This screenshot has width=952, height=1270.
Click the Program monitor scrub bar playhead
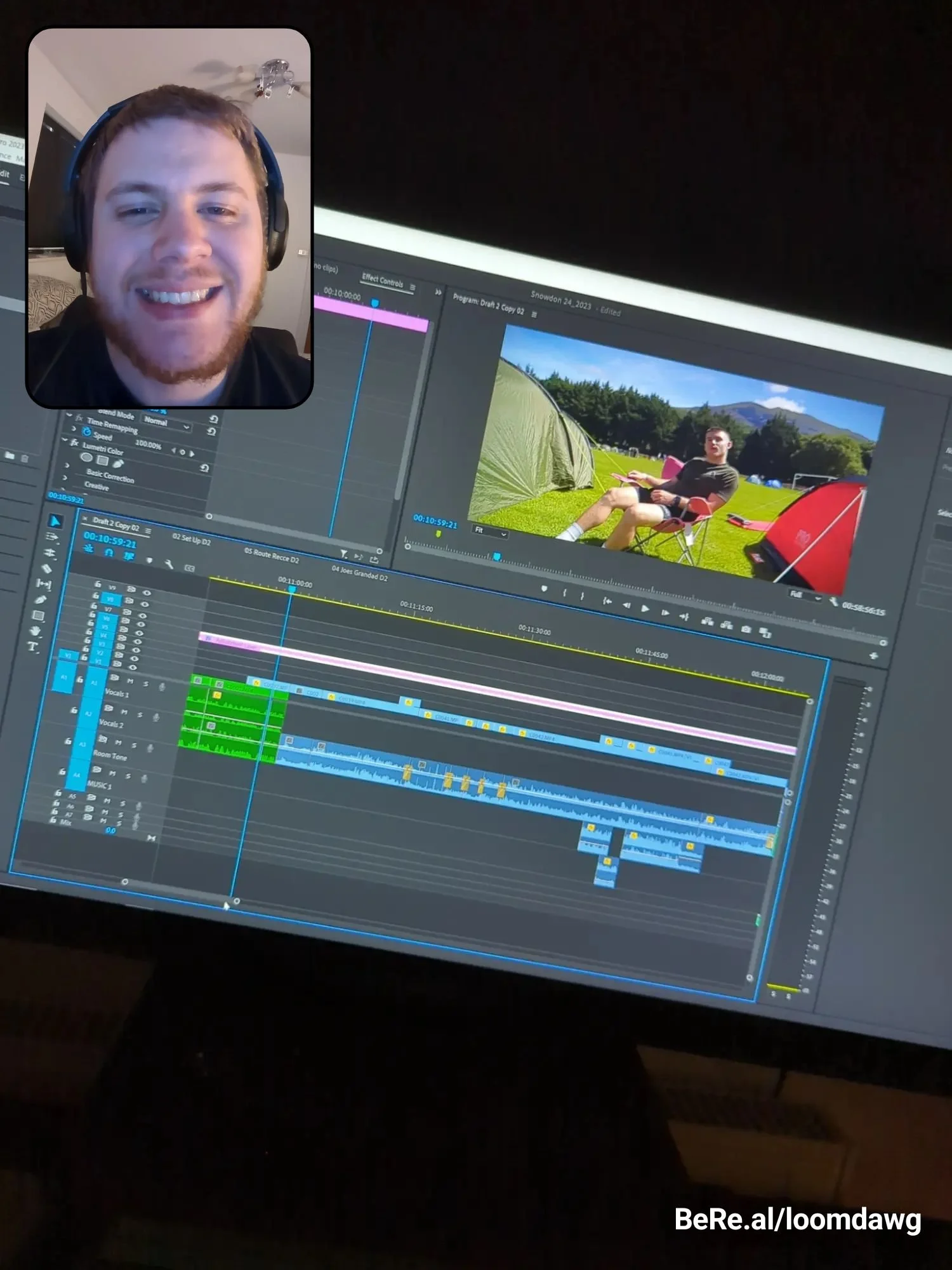(497, 557)
